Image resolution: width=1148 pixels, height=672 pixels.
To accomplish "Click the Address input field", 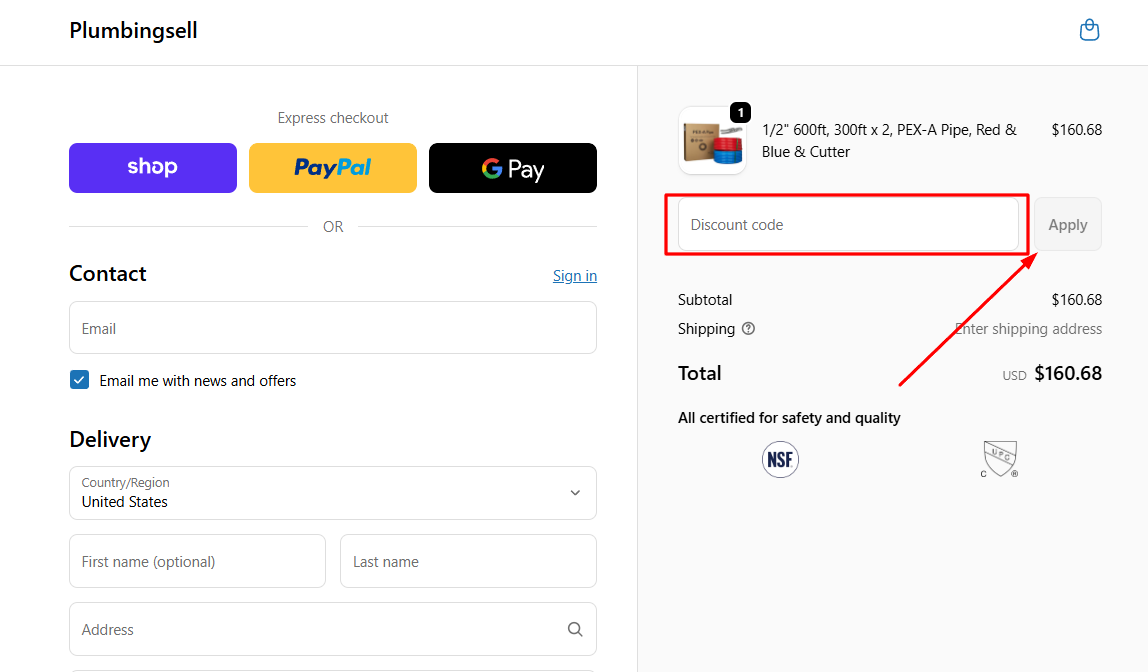I will pyautogui.click(x=333, y=630).
